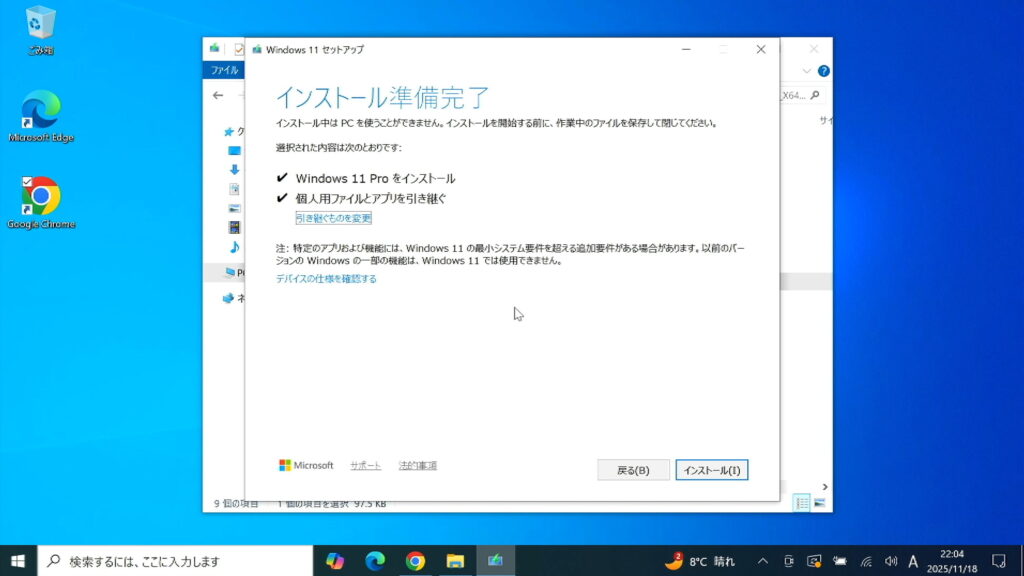1024x576 pixels.
Task: Switch to details view in File Explorer
Action: tap(802, 502)
